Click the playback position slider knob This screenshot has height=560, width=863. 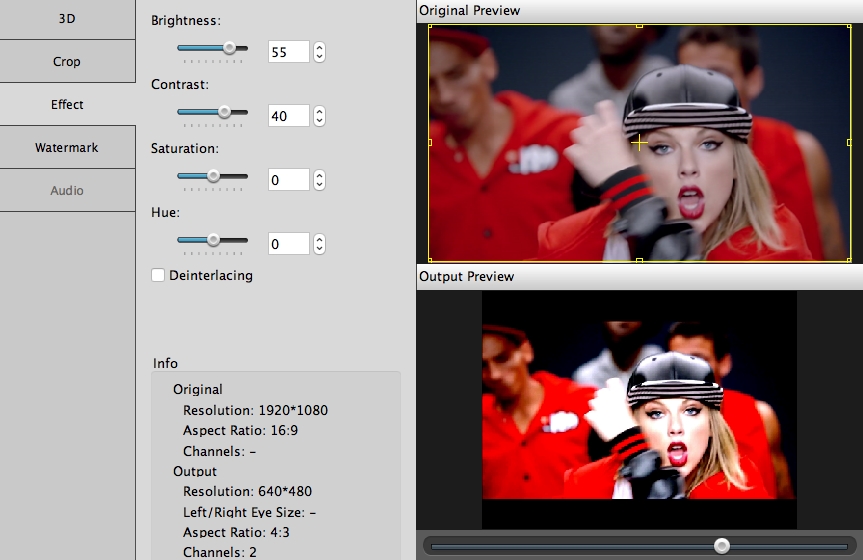[722, 546]
